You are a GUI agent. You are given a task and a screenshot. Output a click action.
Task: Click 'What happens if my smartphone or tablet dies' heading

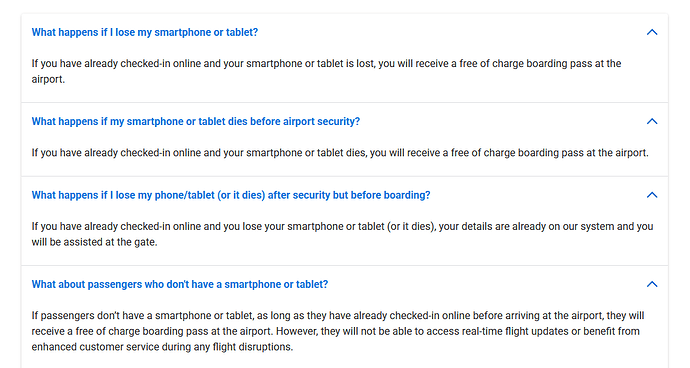196,121
